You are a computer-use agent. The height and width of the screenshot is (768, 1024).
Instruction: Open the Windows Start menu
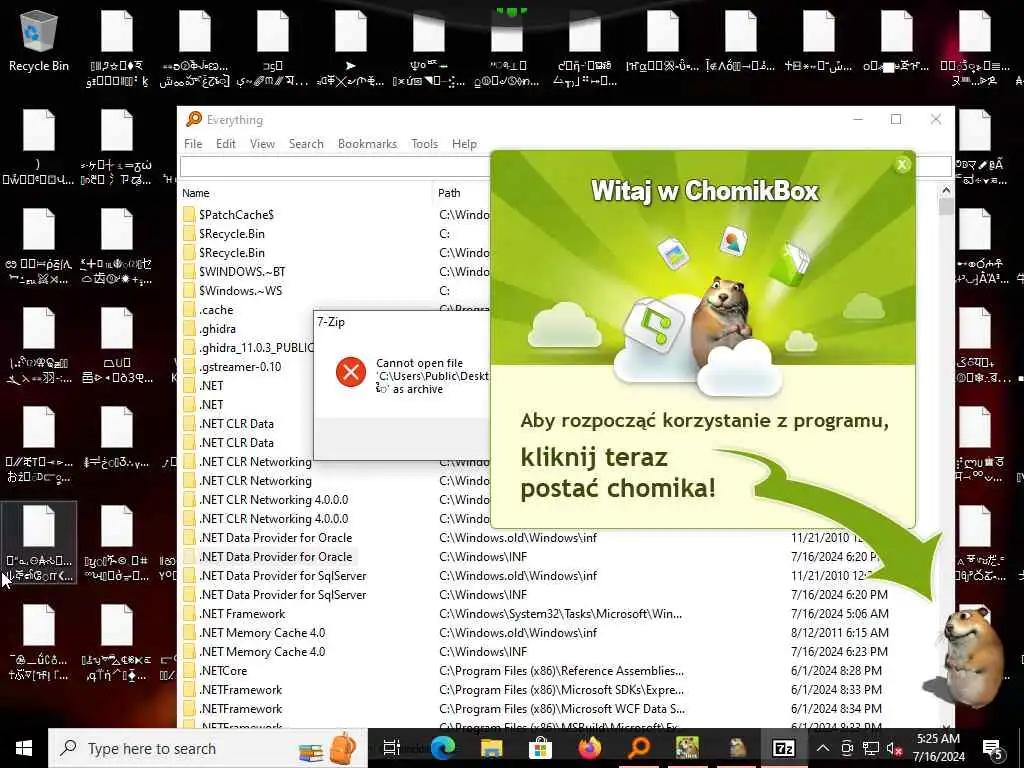pos(24,748)
